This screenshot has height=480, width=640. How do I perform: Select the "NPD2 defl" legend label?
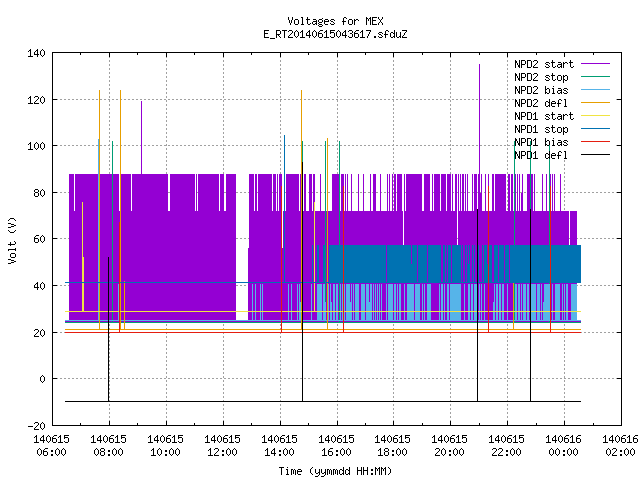point(541,103)
